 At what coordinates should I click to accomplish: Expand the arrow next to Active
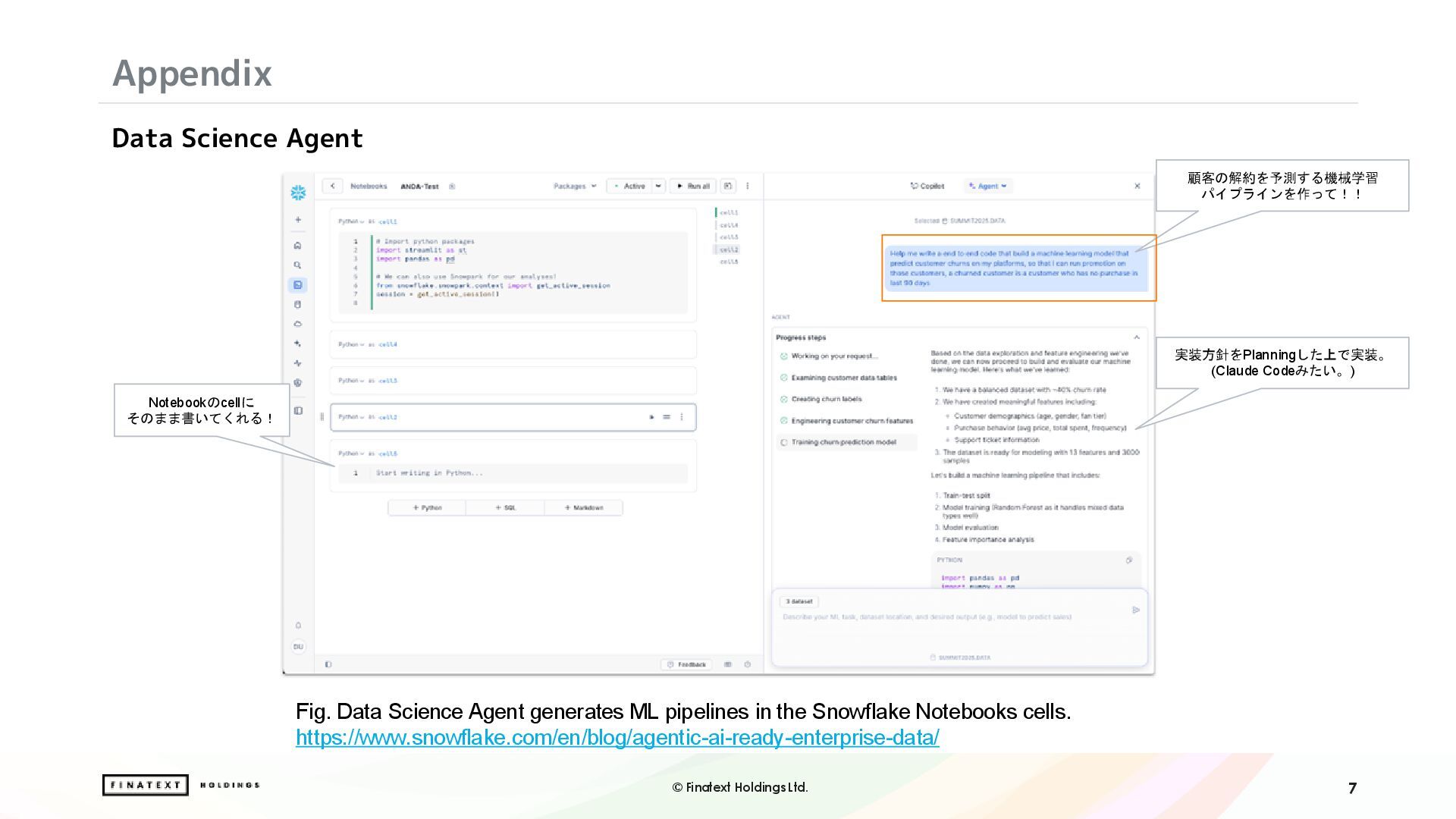[658, 186]
